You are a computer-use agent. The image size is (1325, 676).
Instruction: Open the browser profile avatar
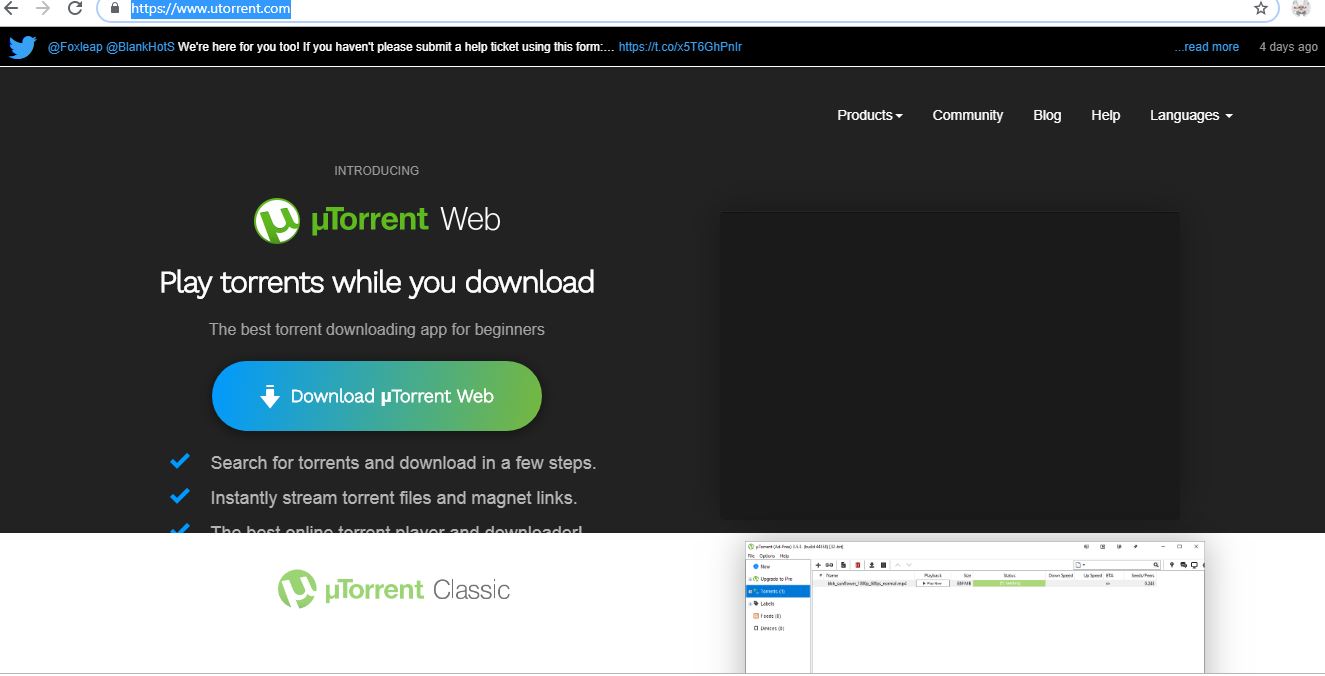1301,8
